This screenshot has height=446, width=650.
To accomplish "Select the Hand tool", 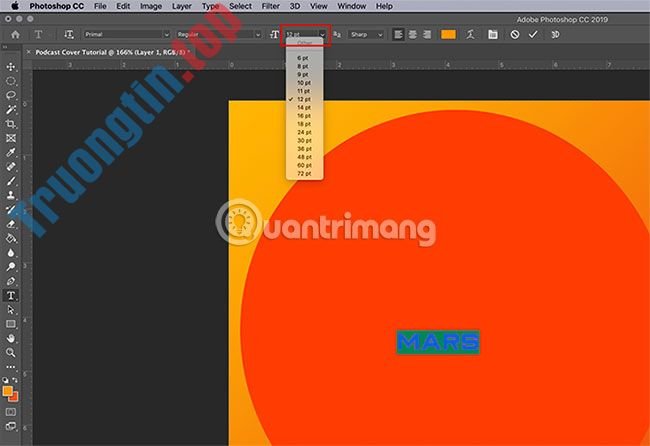I will pos(11,338).
